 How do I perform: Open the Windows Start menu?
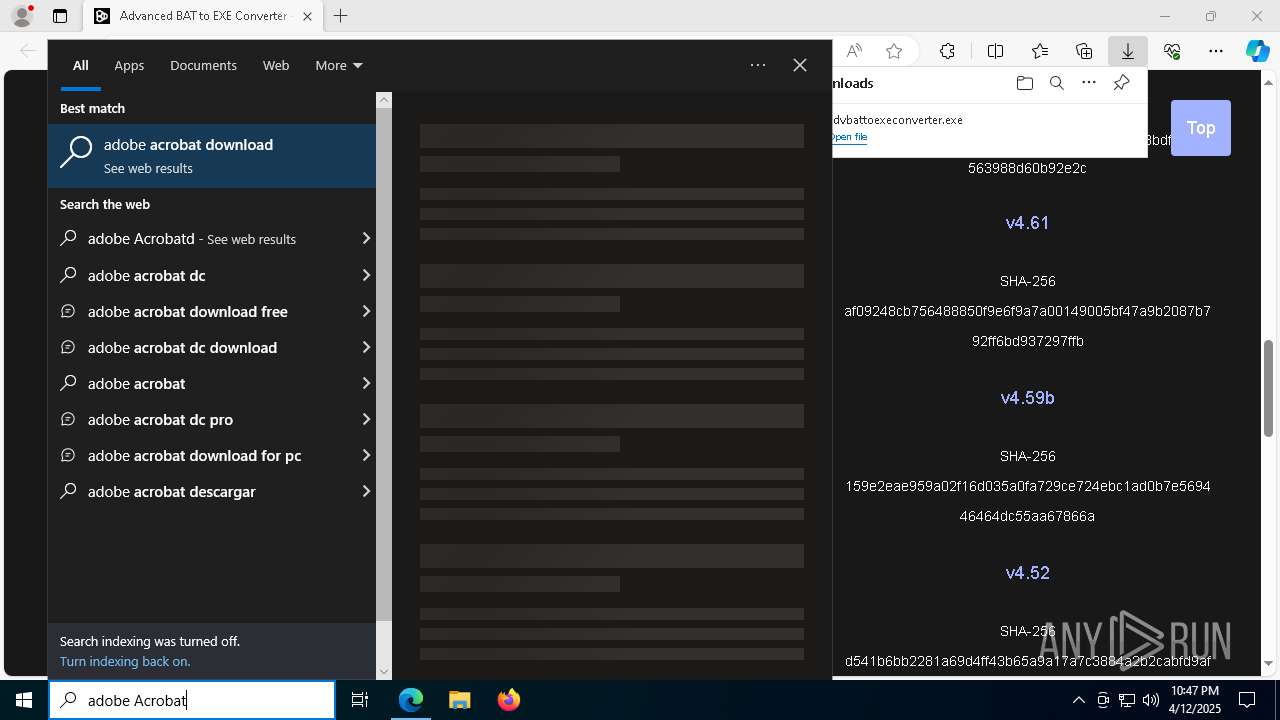click(24, 700)
